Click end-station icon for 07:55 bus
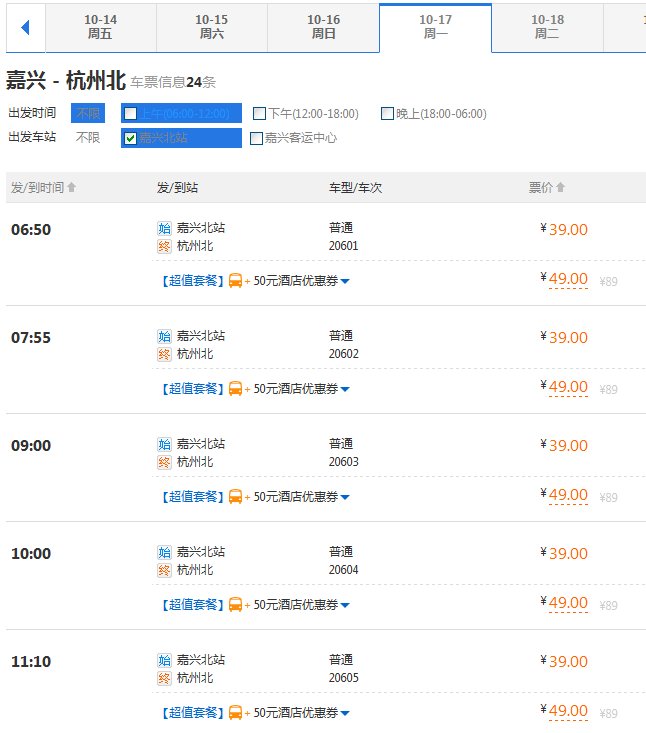This screenshot has width=646, height=733. pyautogui.click(x=164, y=354)
